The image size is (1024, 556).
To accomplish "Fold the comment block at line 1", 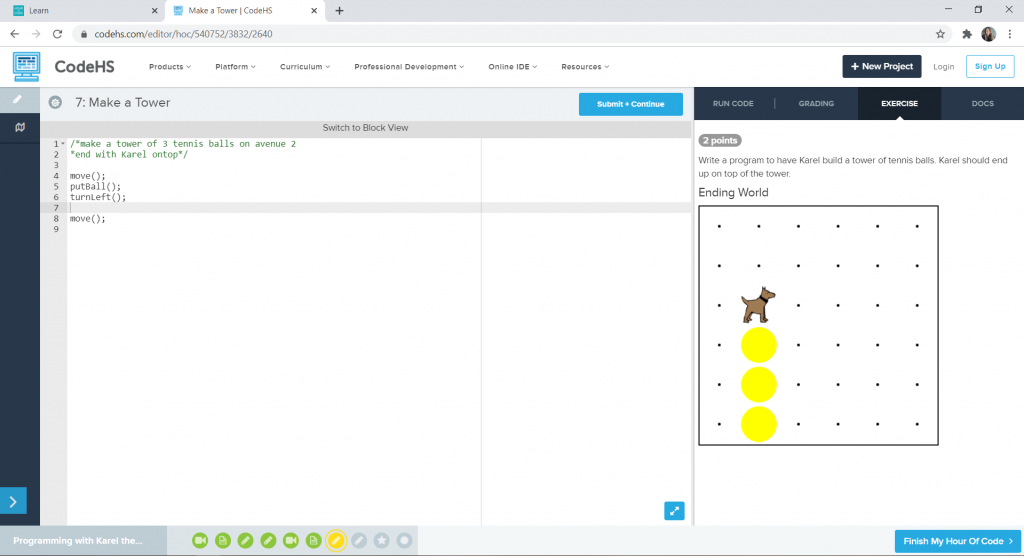I will (63, 144).
